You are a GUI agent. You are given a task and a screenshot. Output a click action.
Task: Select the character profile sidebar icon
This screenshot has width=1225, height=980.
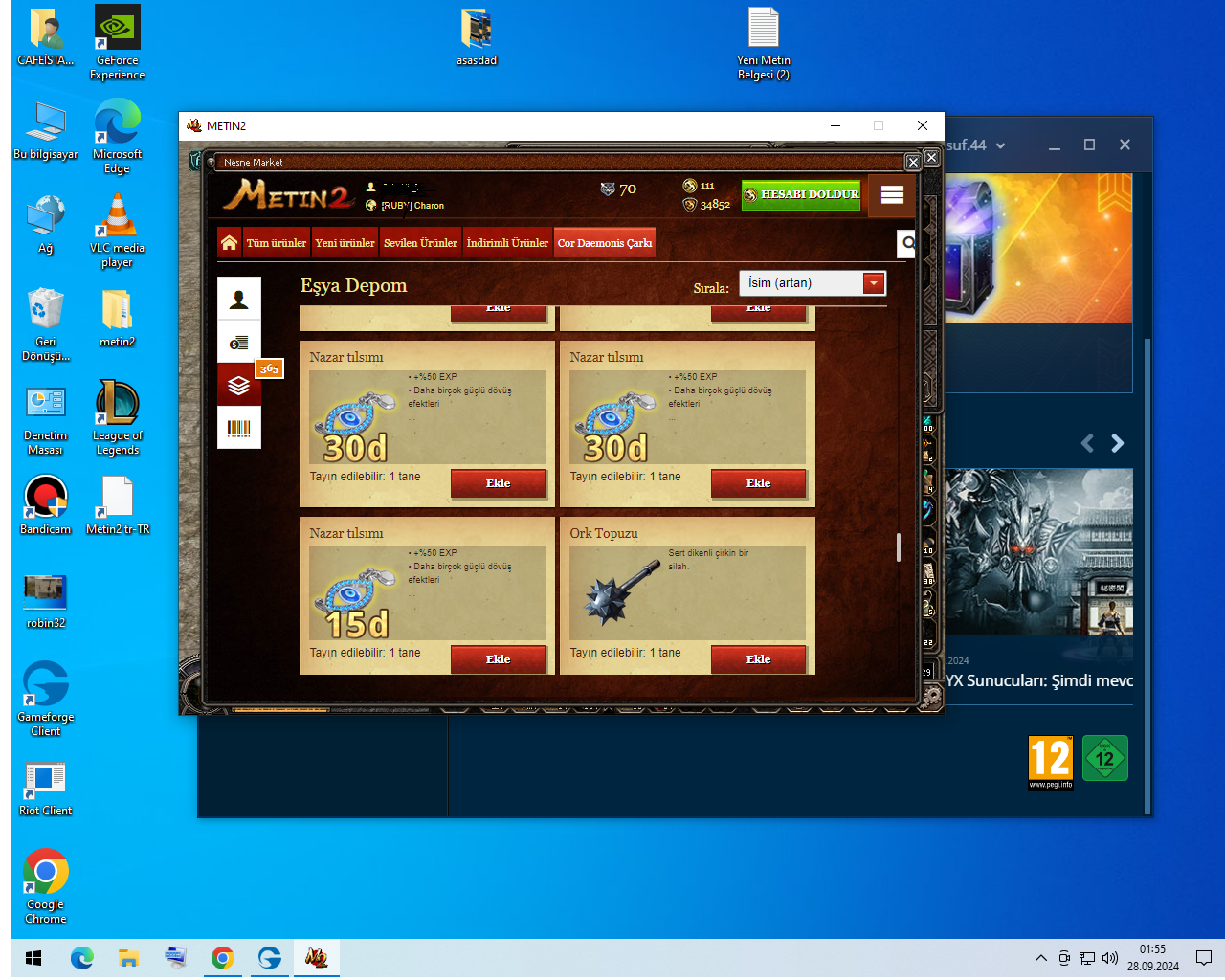point(239,299)
